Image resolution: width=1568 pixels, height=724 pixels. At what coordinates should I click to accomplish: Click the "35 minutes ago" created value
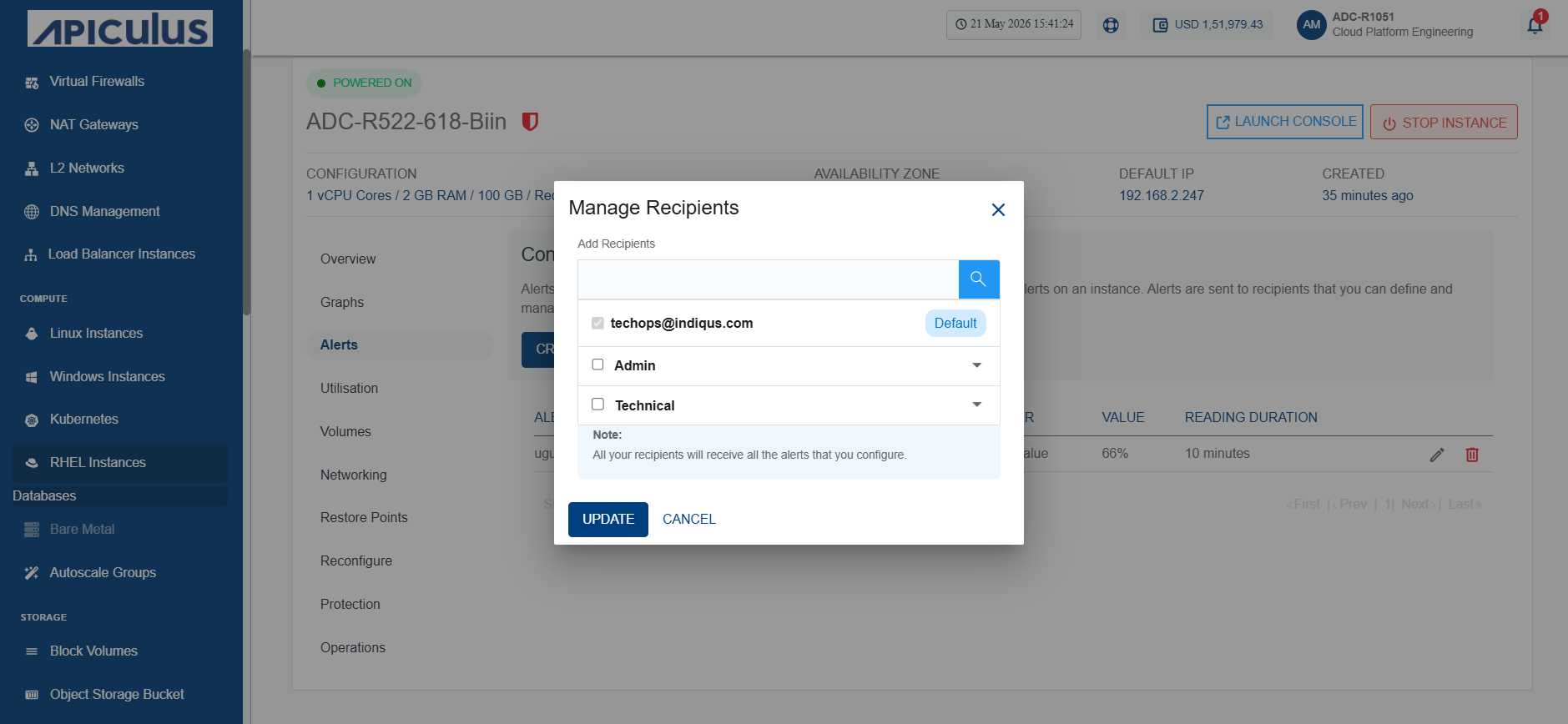[x=1368, y=196]
